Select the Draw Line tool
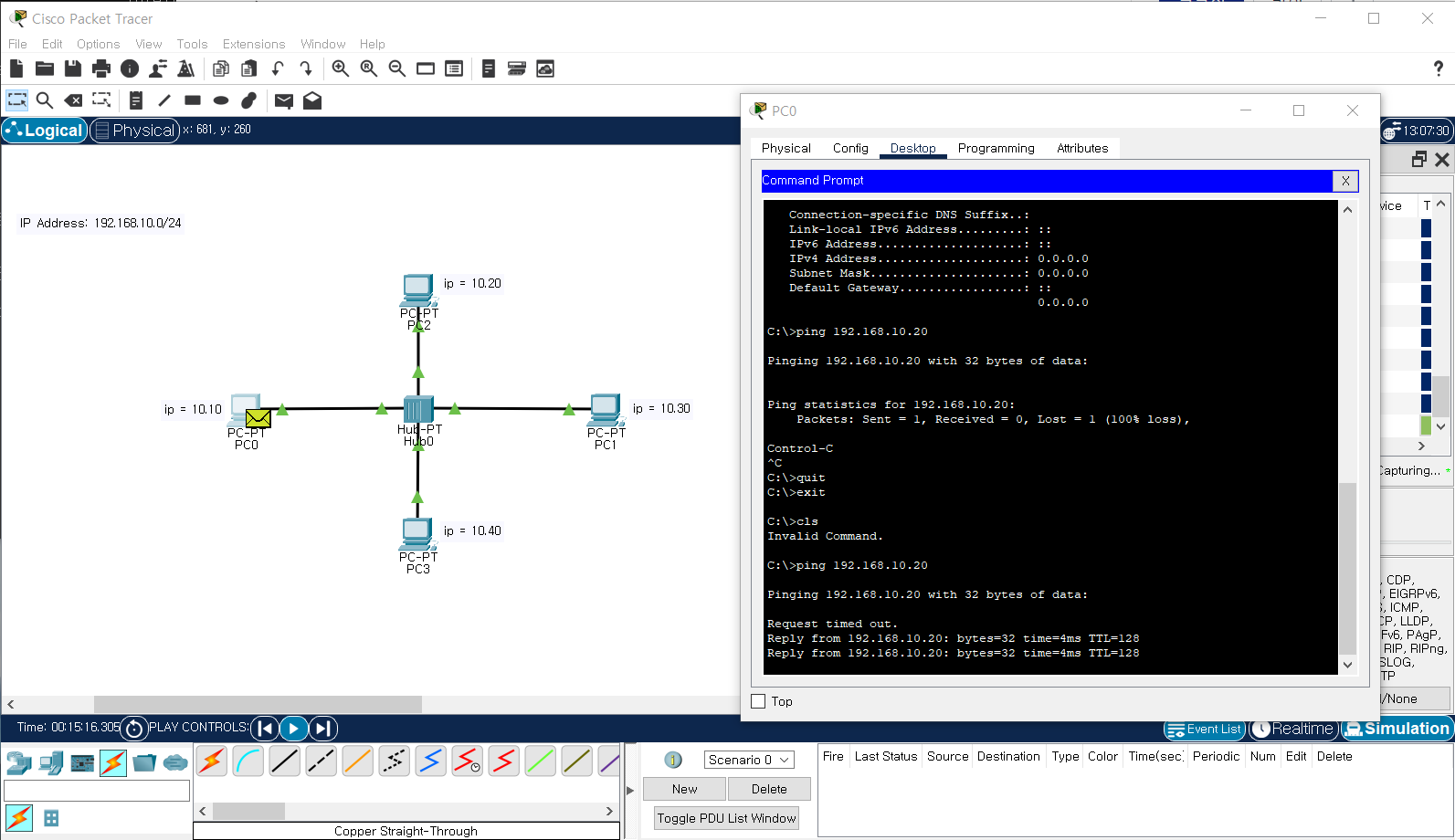The image size is (1455, 840). (164, 100)
